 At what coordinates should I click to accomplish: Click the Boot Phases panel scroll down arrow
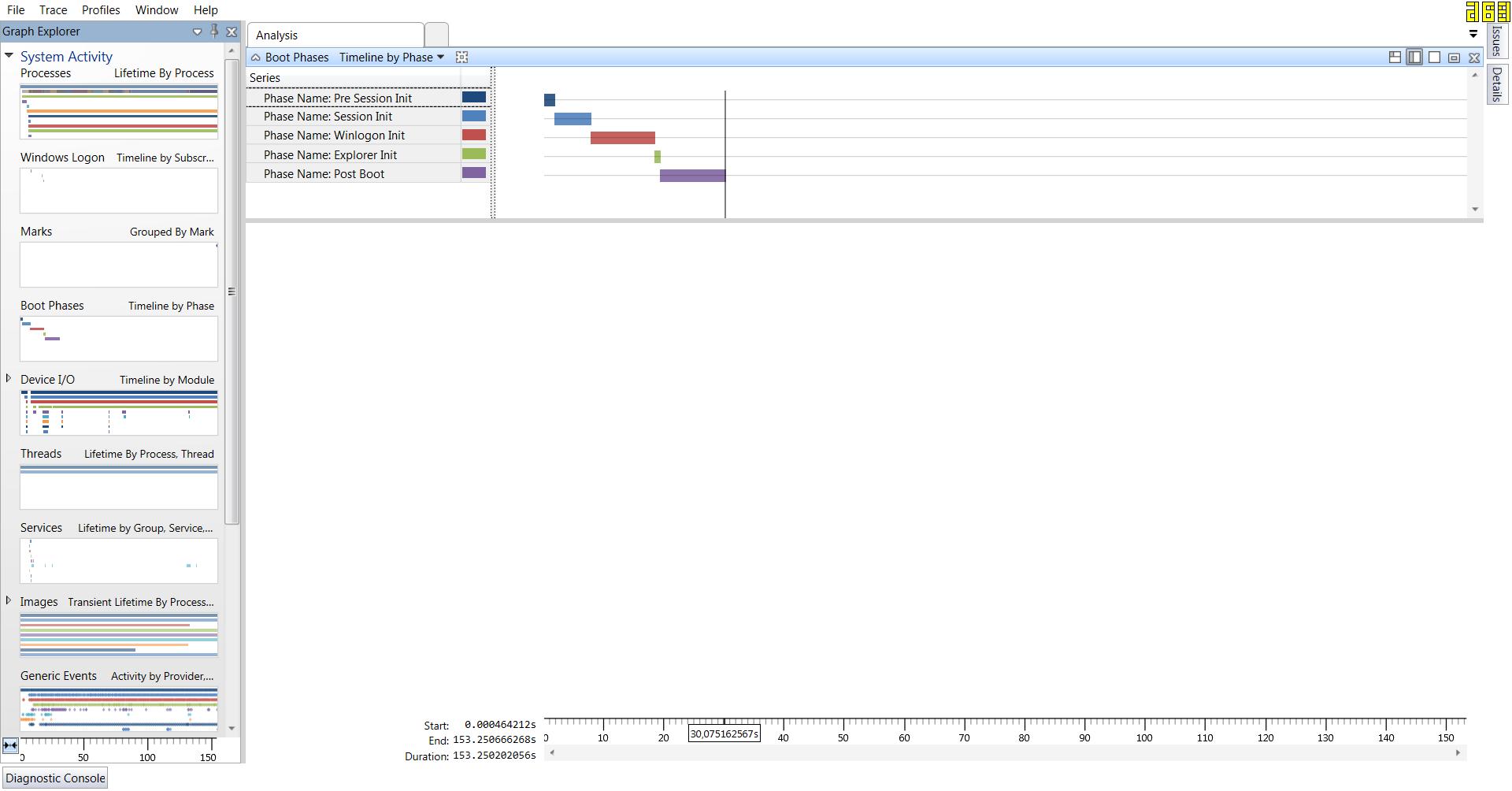pyautogui.click(x=1475, y=210)
